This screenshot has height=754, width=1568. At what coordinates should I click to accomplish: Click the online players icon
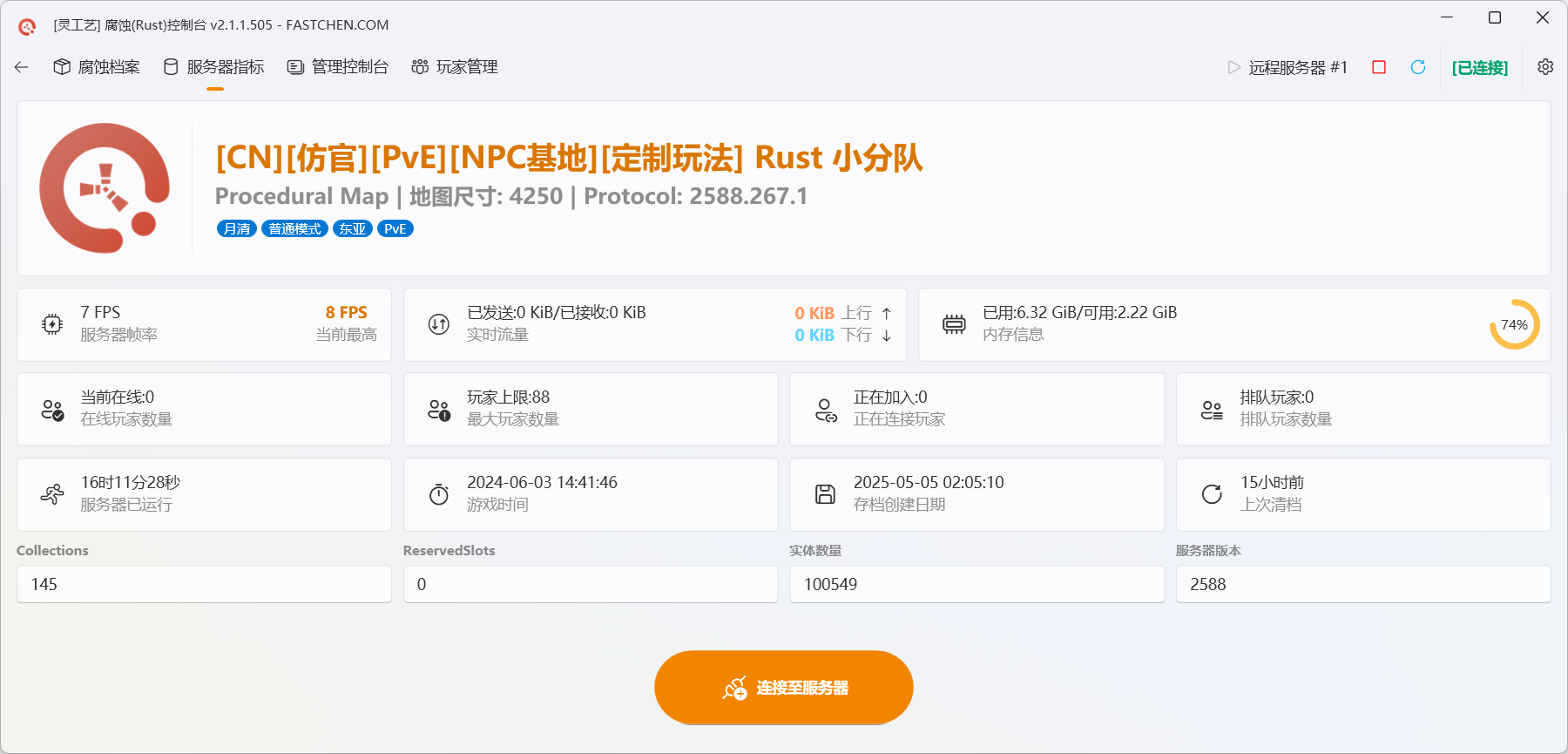click(x=52, y=410)
